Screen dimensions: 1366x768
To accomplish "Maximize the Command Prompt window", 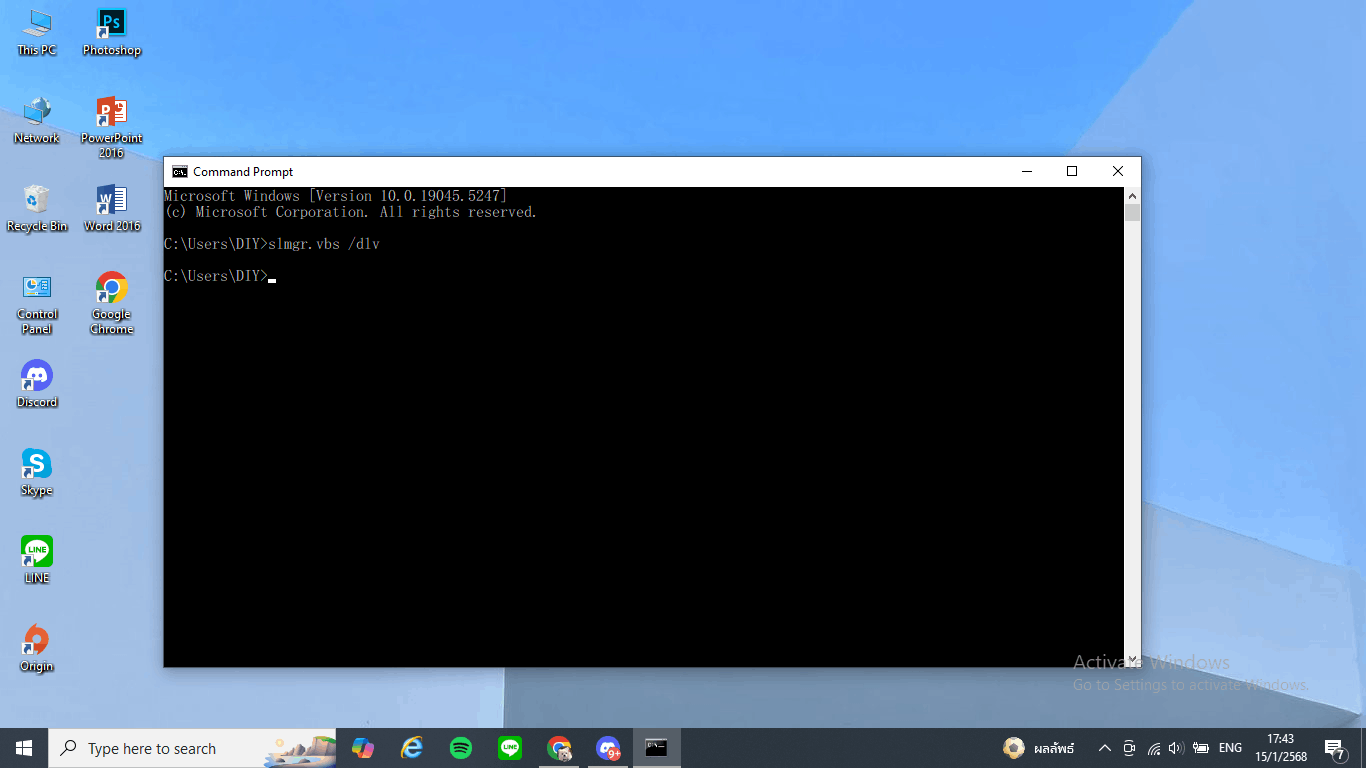I will pyautogui.click(x=1072, y=172).
